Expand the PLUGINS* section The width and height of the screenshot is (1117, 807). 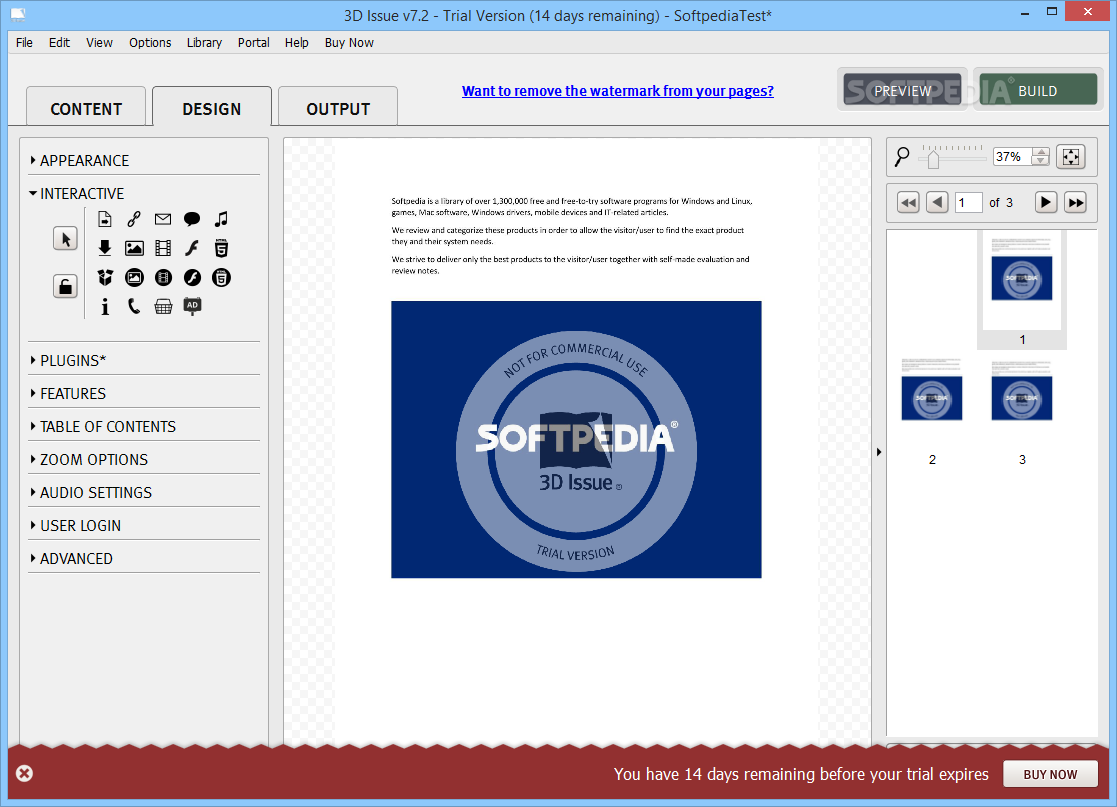click(x=73, y=360)
